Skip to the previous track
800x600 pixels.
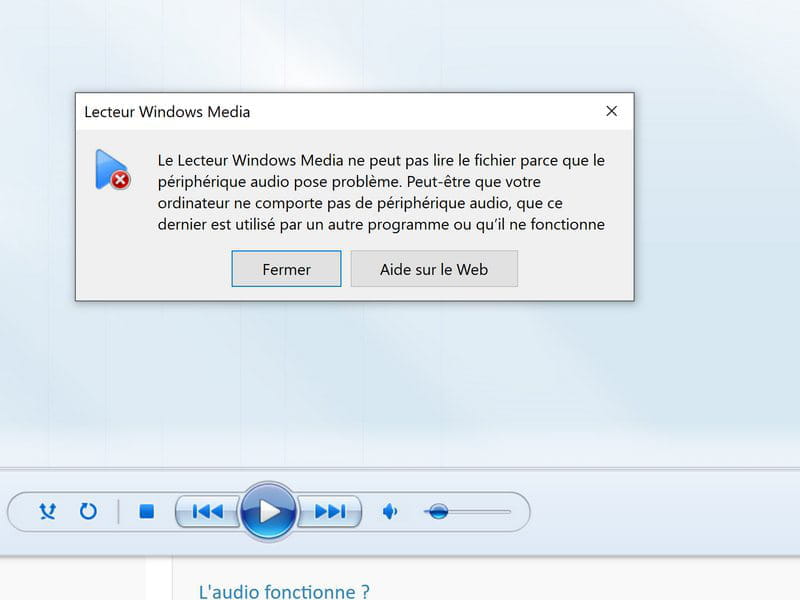[x=208, y=511]
